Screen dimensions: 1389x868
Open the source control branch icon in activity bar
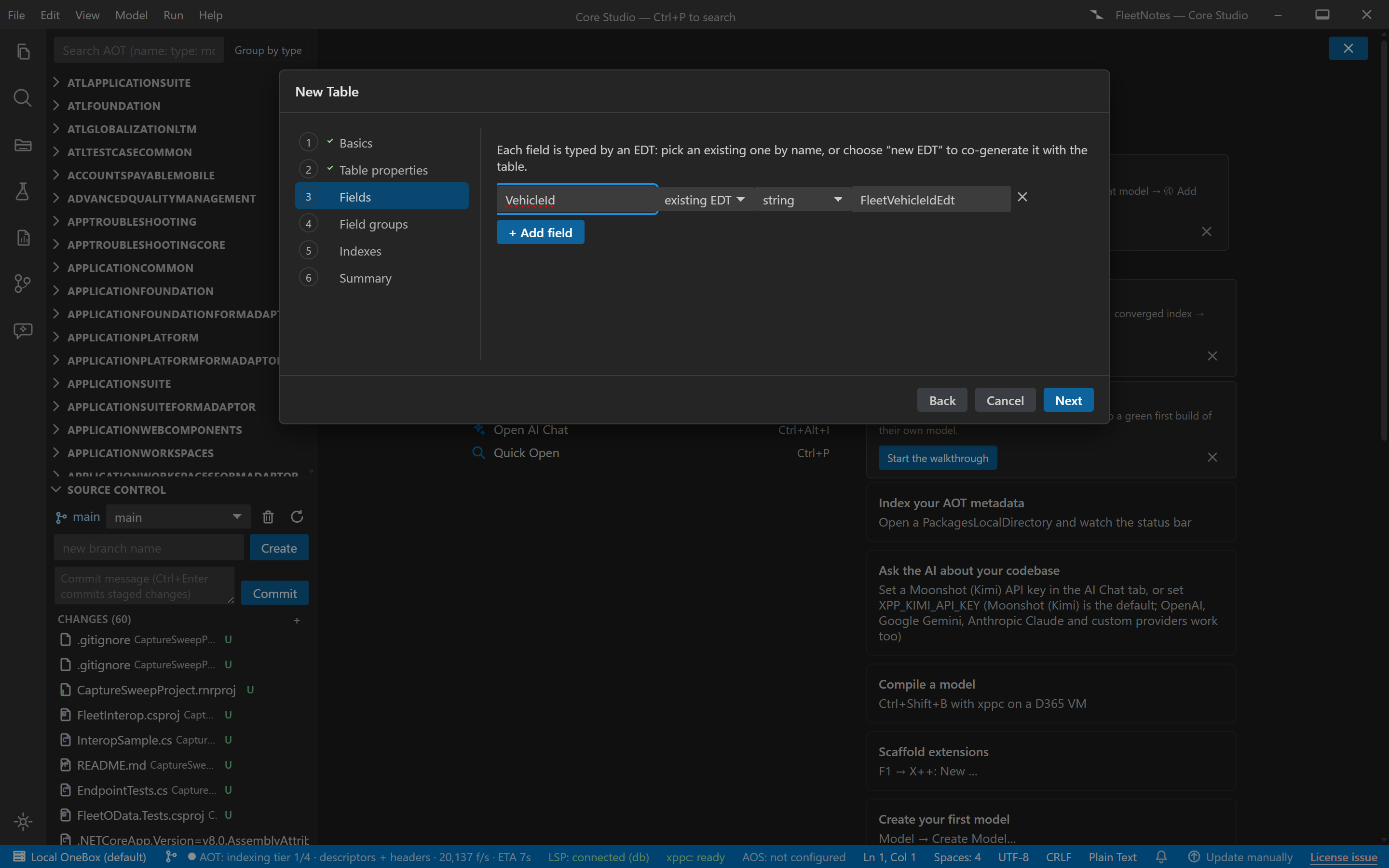[x=23, y=284]
